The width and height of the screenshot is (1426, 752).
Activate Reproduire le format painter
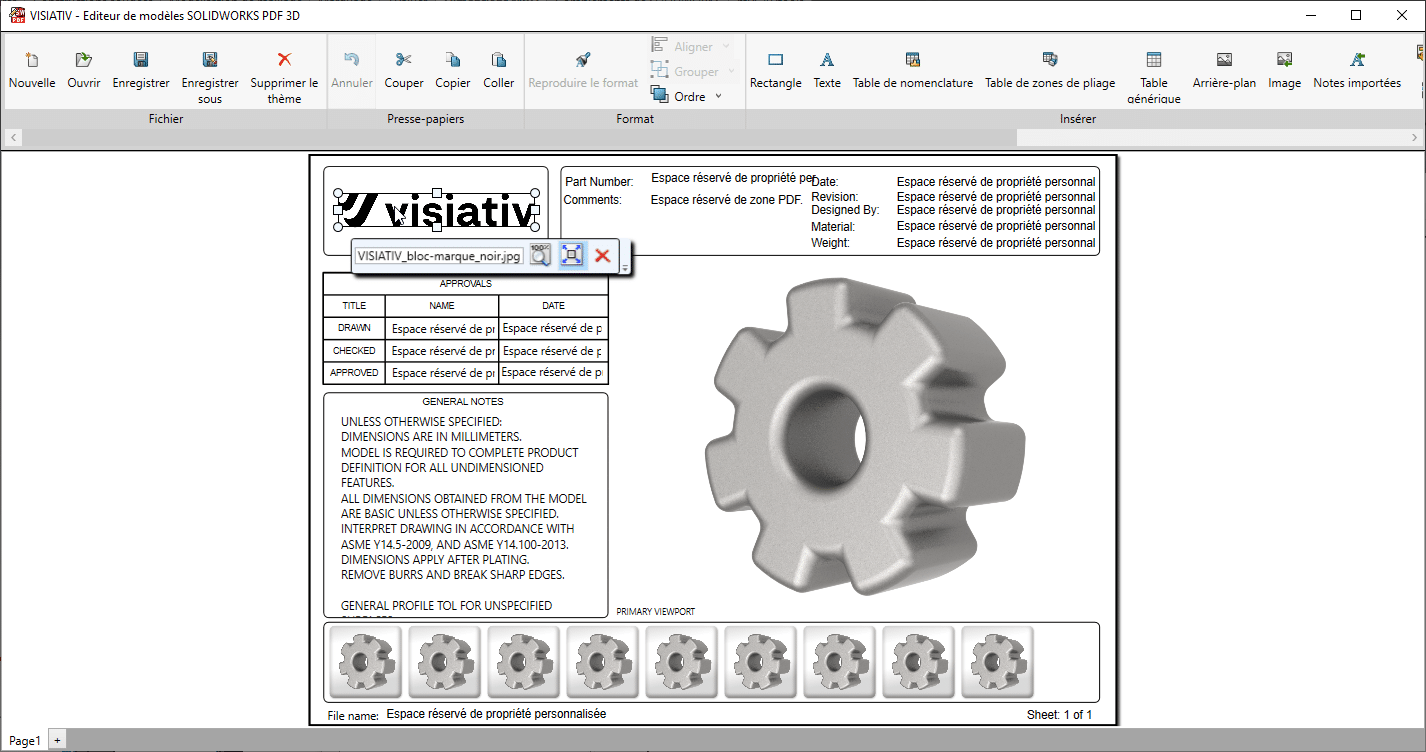pyautogui.click(x=583, y=71)
